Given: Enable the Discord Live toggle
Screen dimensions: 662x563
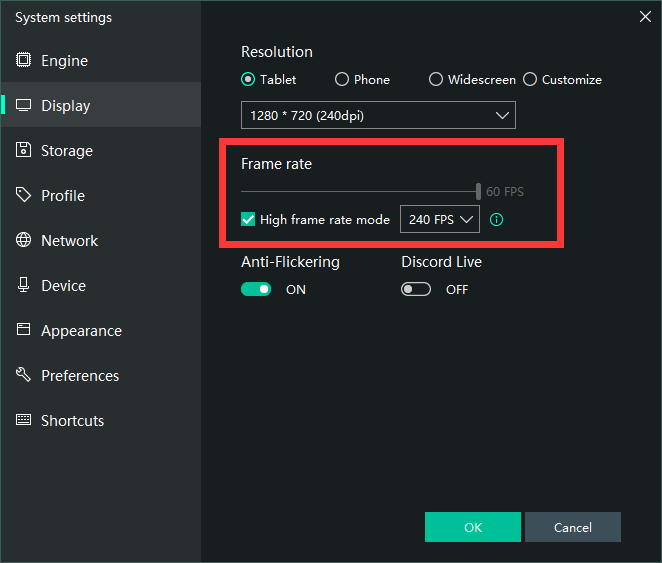Looking at the screenshot, I should (x=416, y=290).
